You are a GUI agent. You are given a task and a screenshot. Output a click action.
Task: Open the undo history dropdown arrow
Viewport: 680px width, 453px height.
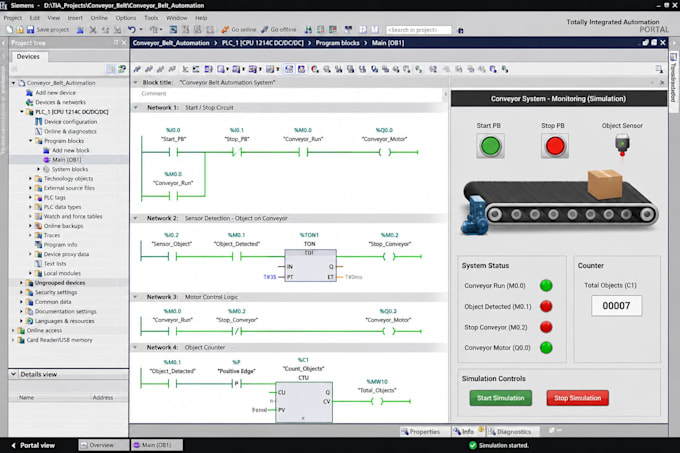[141, 29]
